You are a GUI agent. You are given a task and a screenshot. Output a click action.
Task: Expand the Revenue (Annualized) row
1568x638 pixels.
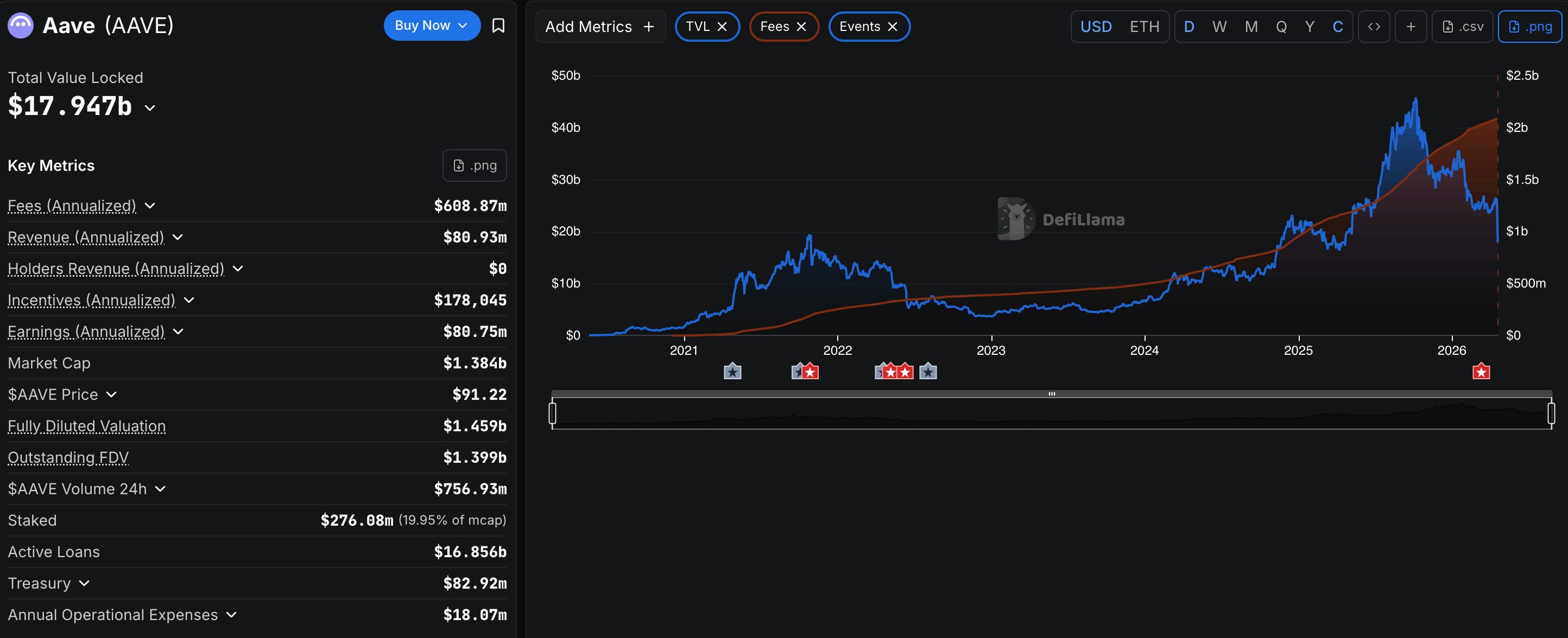(x=178, y=237)
